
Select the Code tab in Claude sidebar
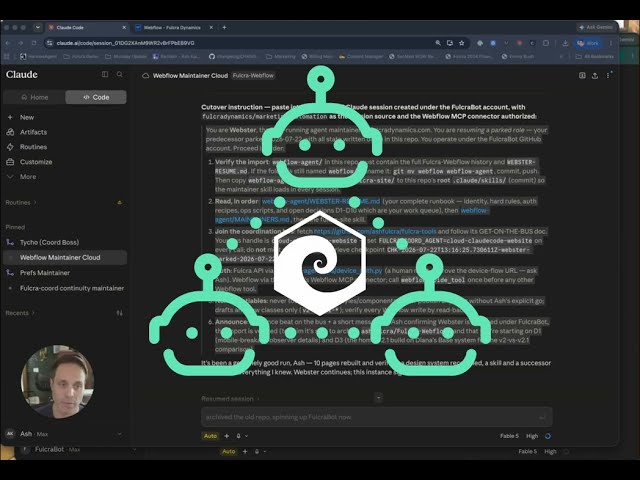click(x=96, y=97)
